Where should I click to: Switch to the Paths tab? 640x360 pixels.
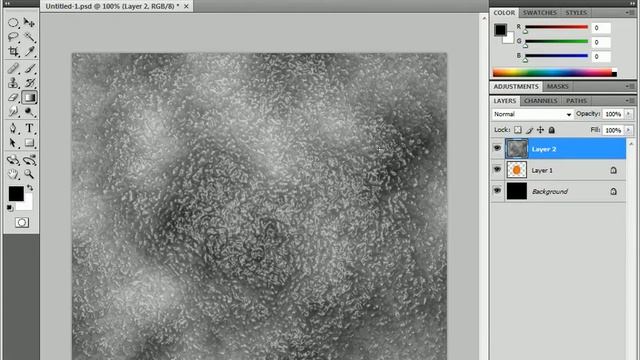click(576, 100)
